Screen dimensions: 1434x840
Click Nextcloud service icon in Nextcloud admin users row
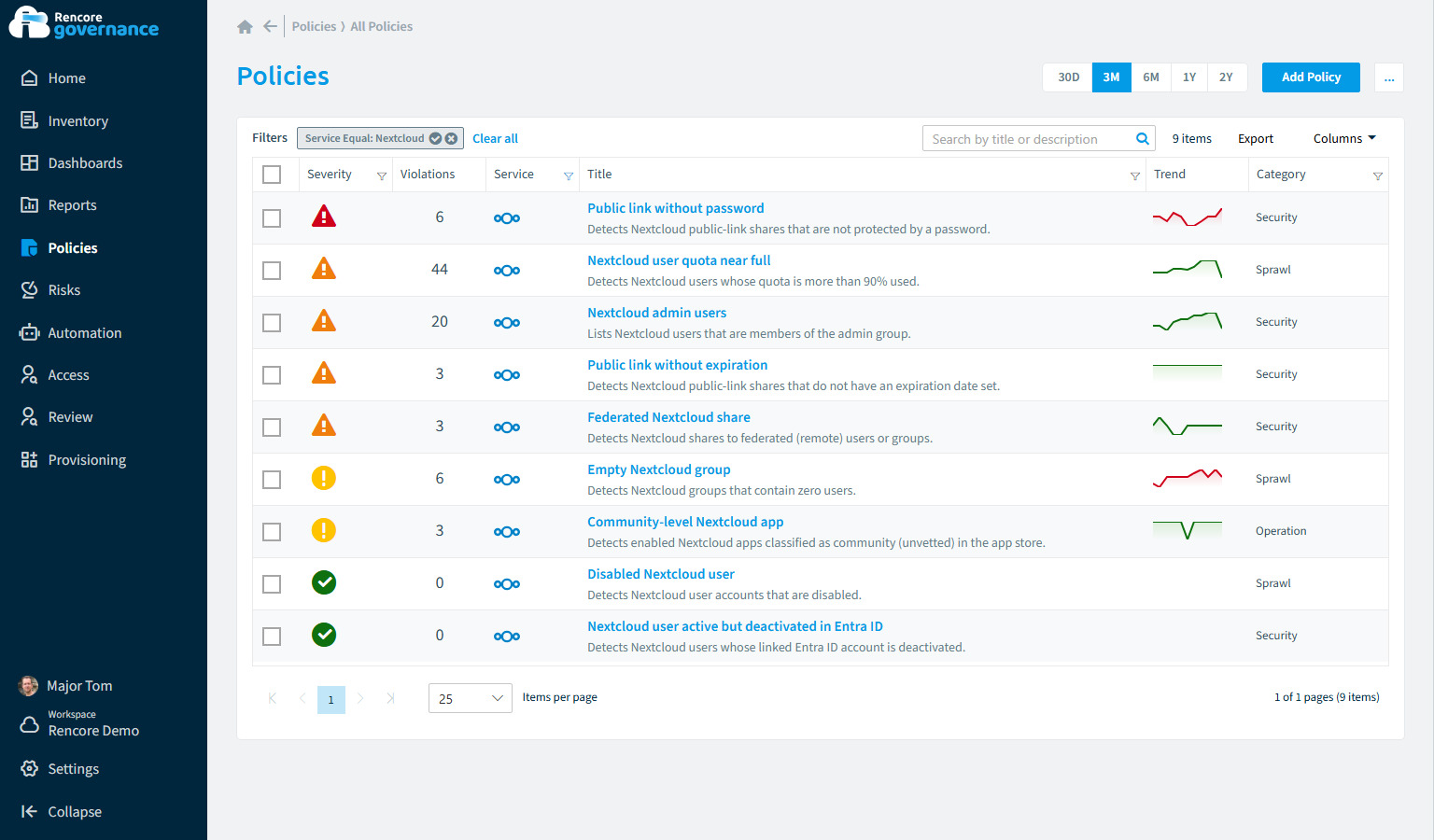[507, 323]
